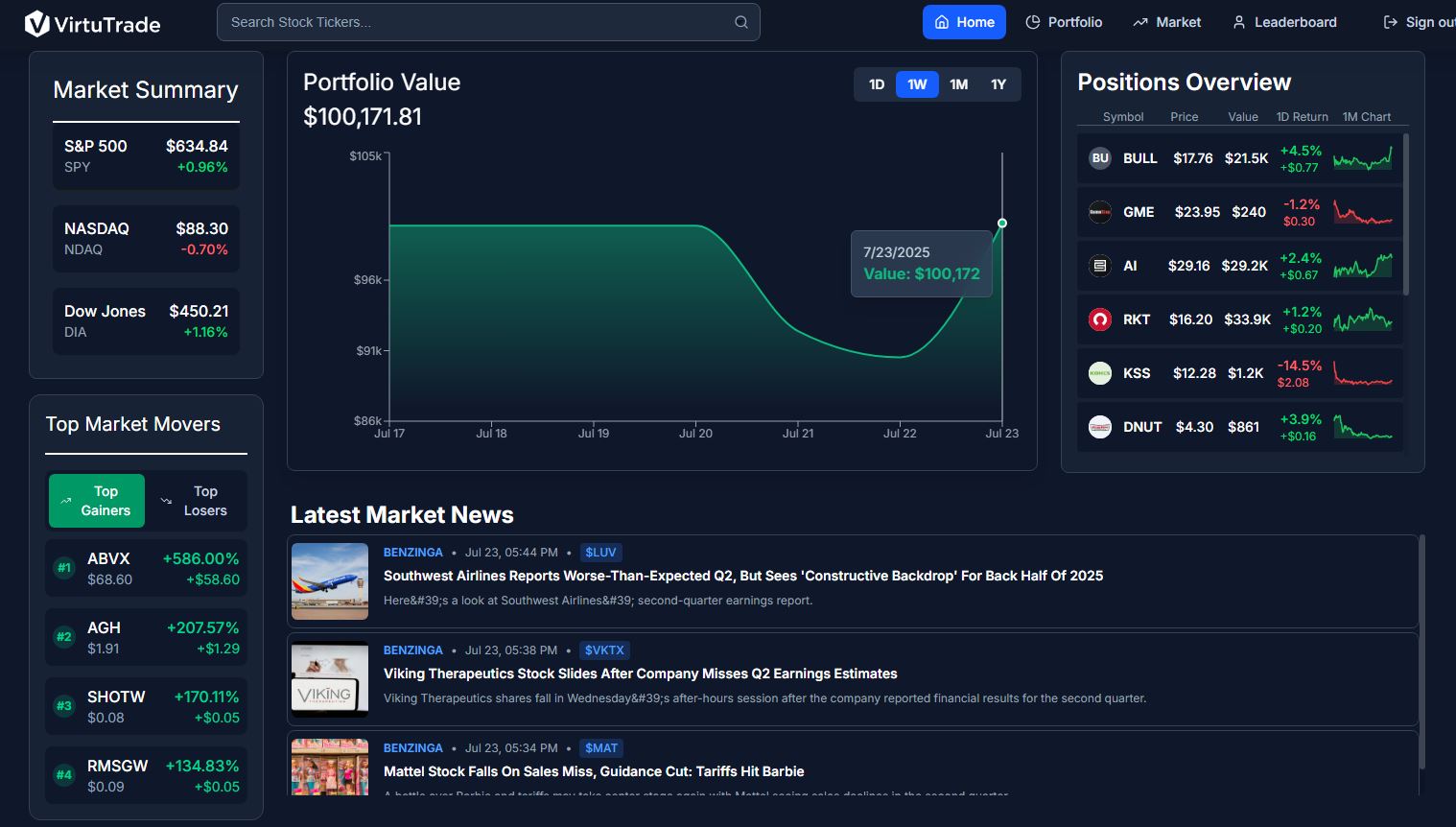The width and height of the screenshot is (1456, 827).
Task: Click the Mattel Barbie news thumbnail
Action: [330, 767]
